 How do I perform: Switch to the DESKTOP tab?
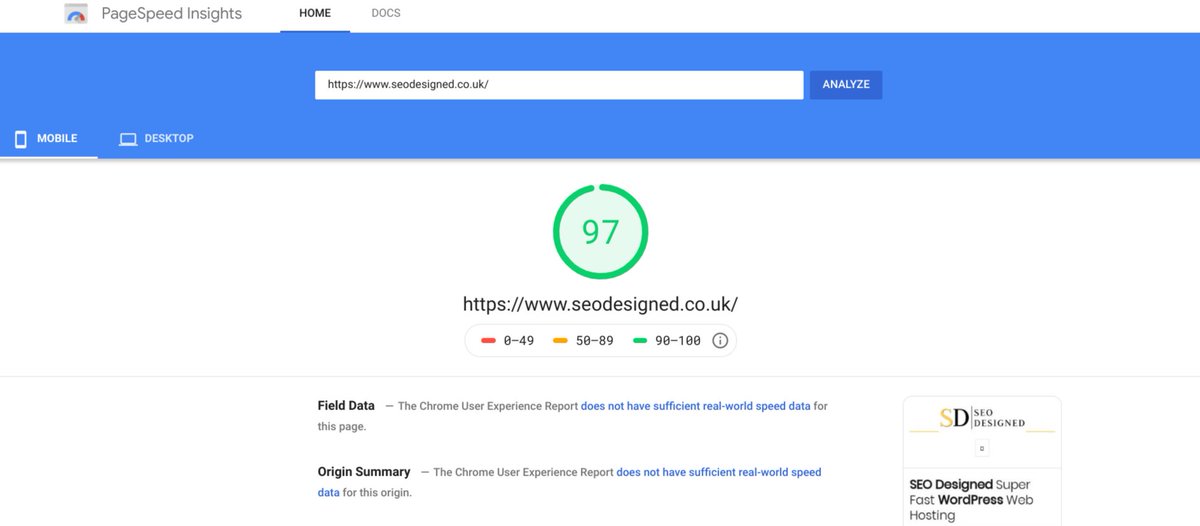(156, 139)
